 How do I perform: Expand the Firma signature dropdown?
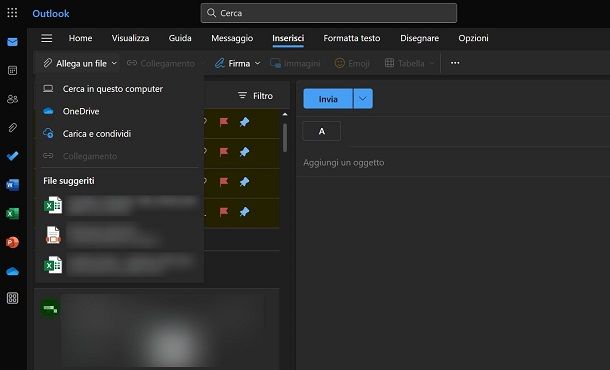[257, 63]
